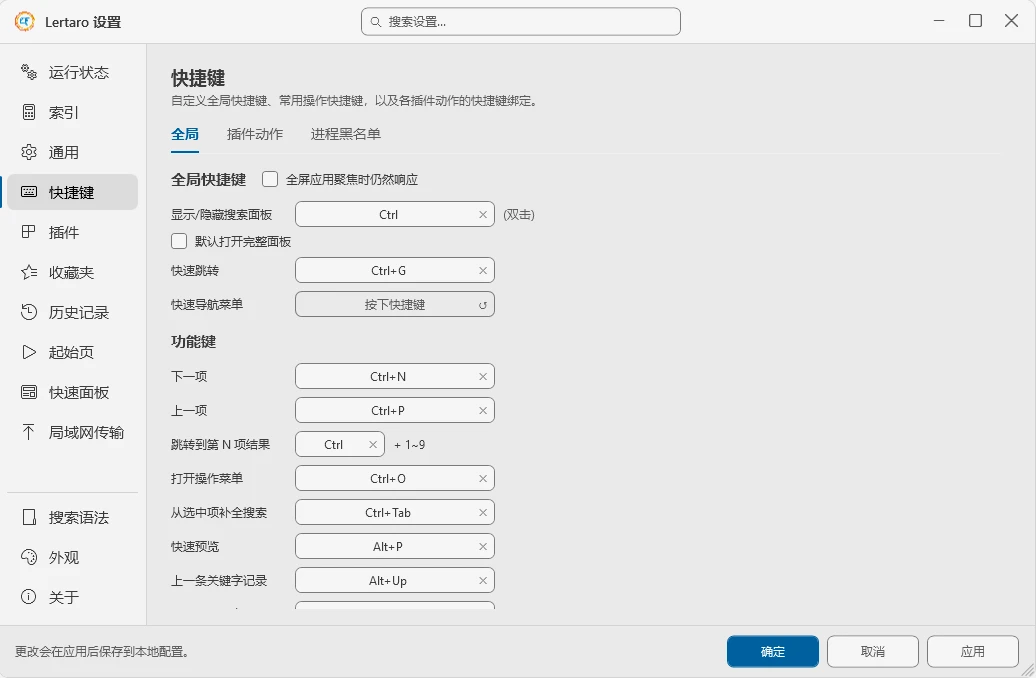Enable 全屏应用聚焦时仍然响应 checkbox

270,179
